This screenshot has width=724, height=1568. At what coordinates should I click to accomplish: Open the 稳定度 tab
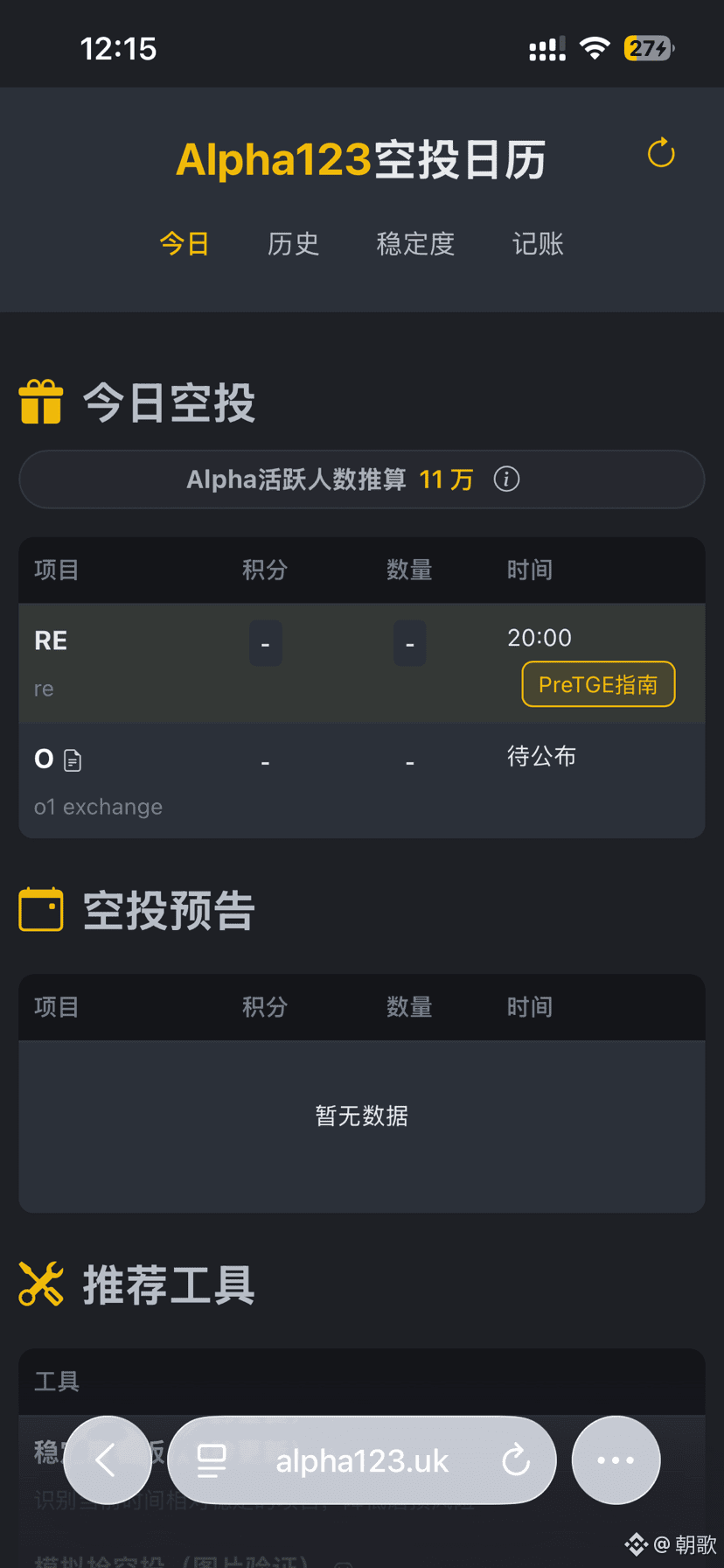[x=415, y=243]
